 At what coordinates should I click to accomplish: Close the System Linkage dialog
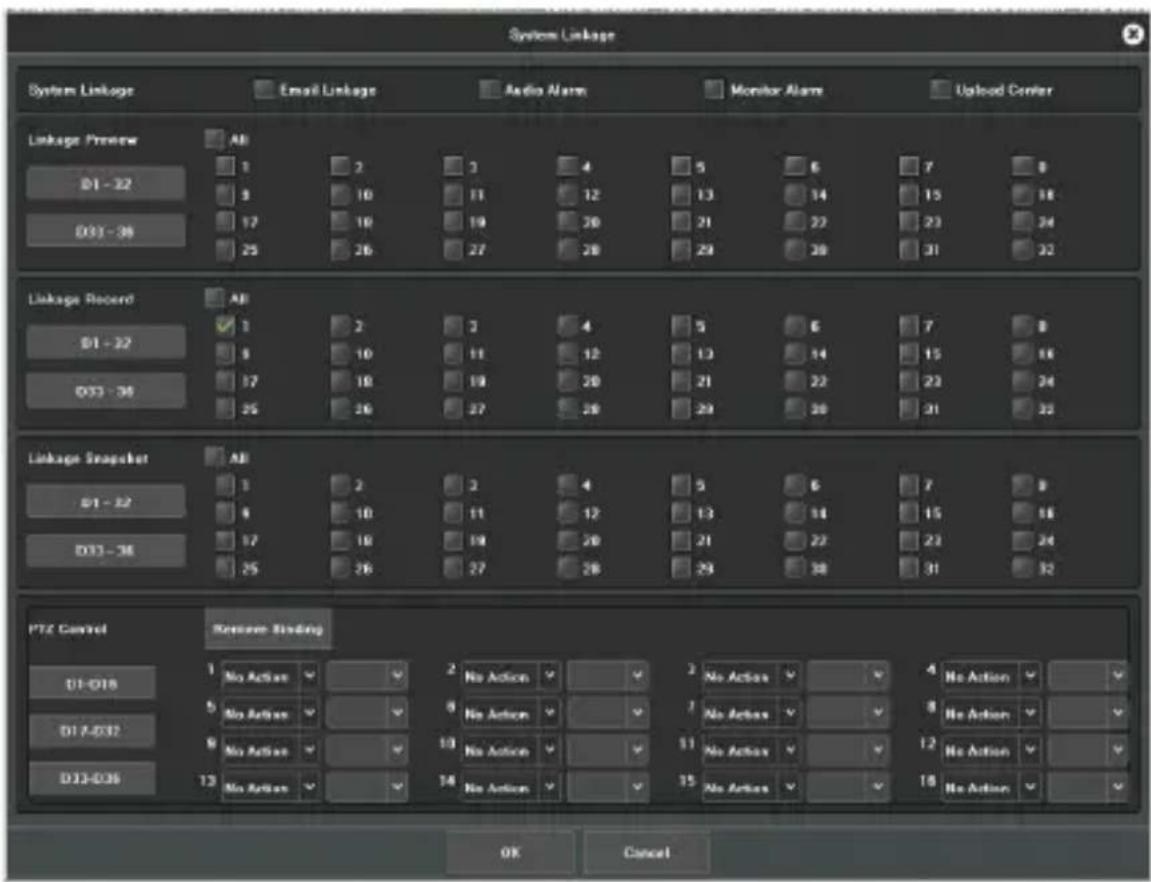[x=1133, y=34]
